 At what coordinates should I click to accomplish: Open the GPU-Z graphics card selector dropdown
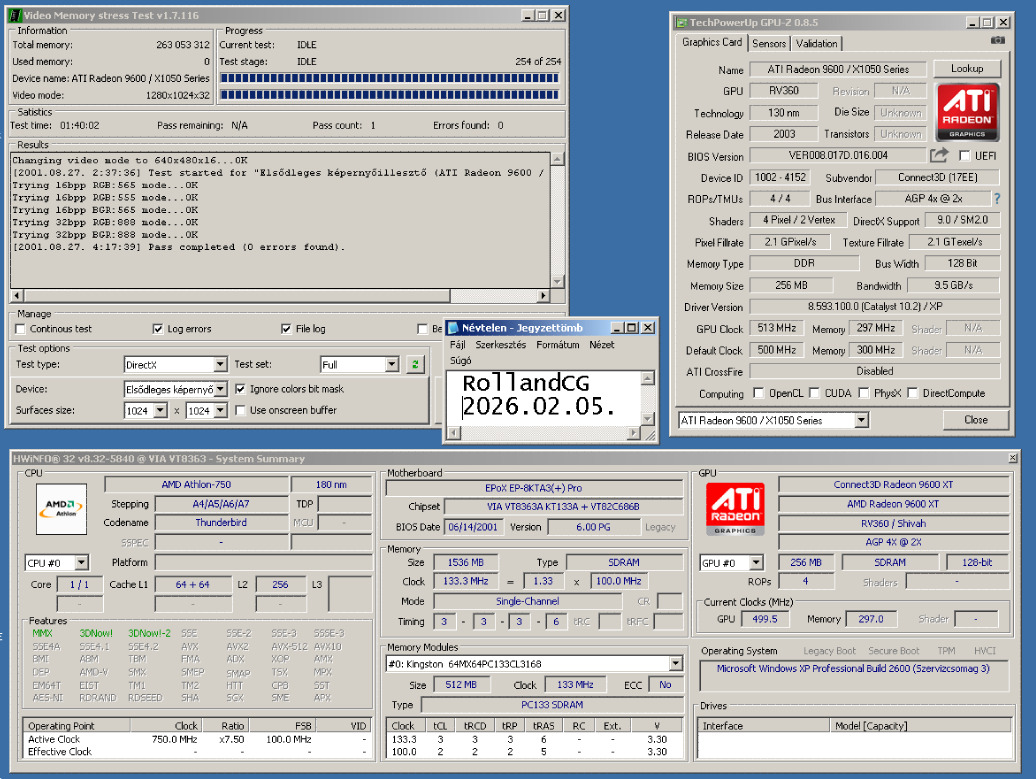862,420
